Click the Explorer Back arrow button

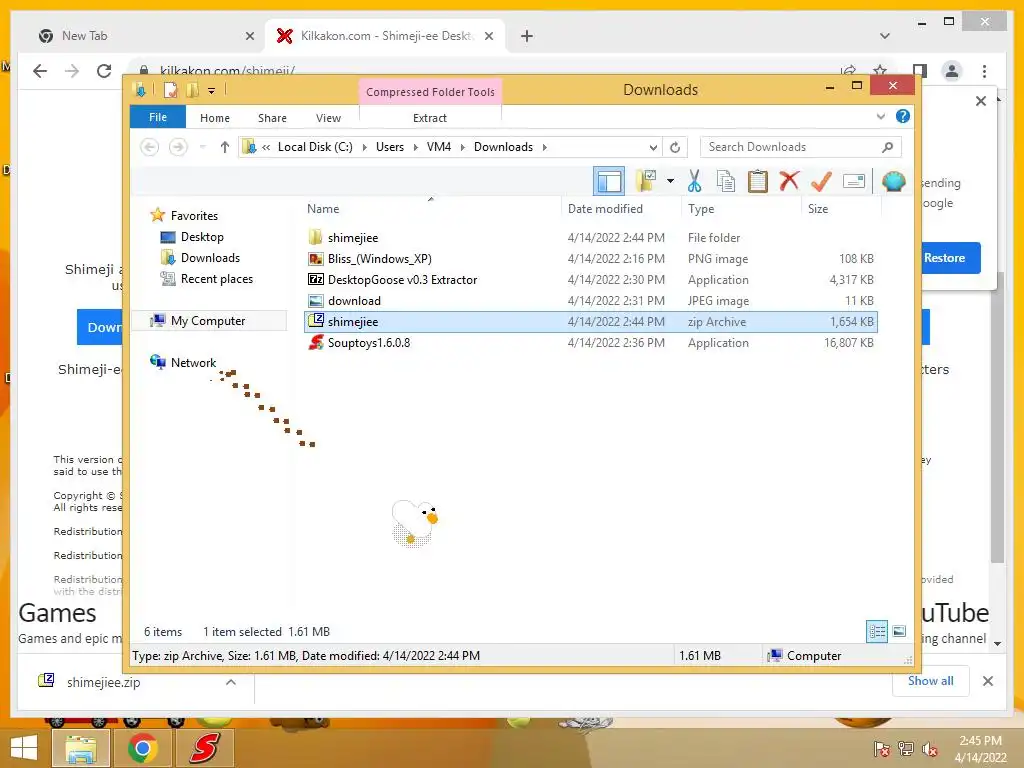[150, 147]
